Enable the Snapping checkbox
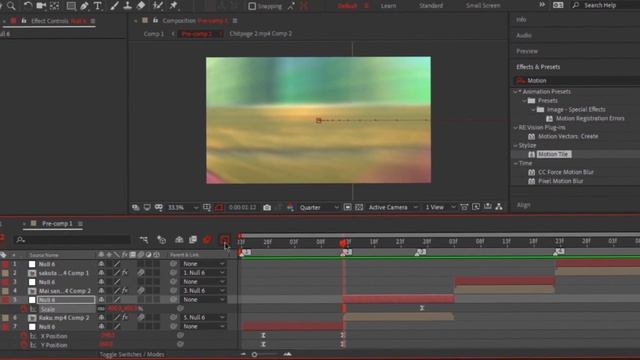The height and width of the screenshot is (360, 640). coord(252,6)
